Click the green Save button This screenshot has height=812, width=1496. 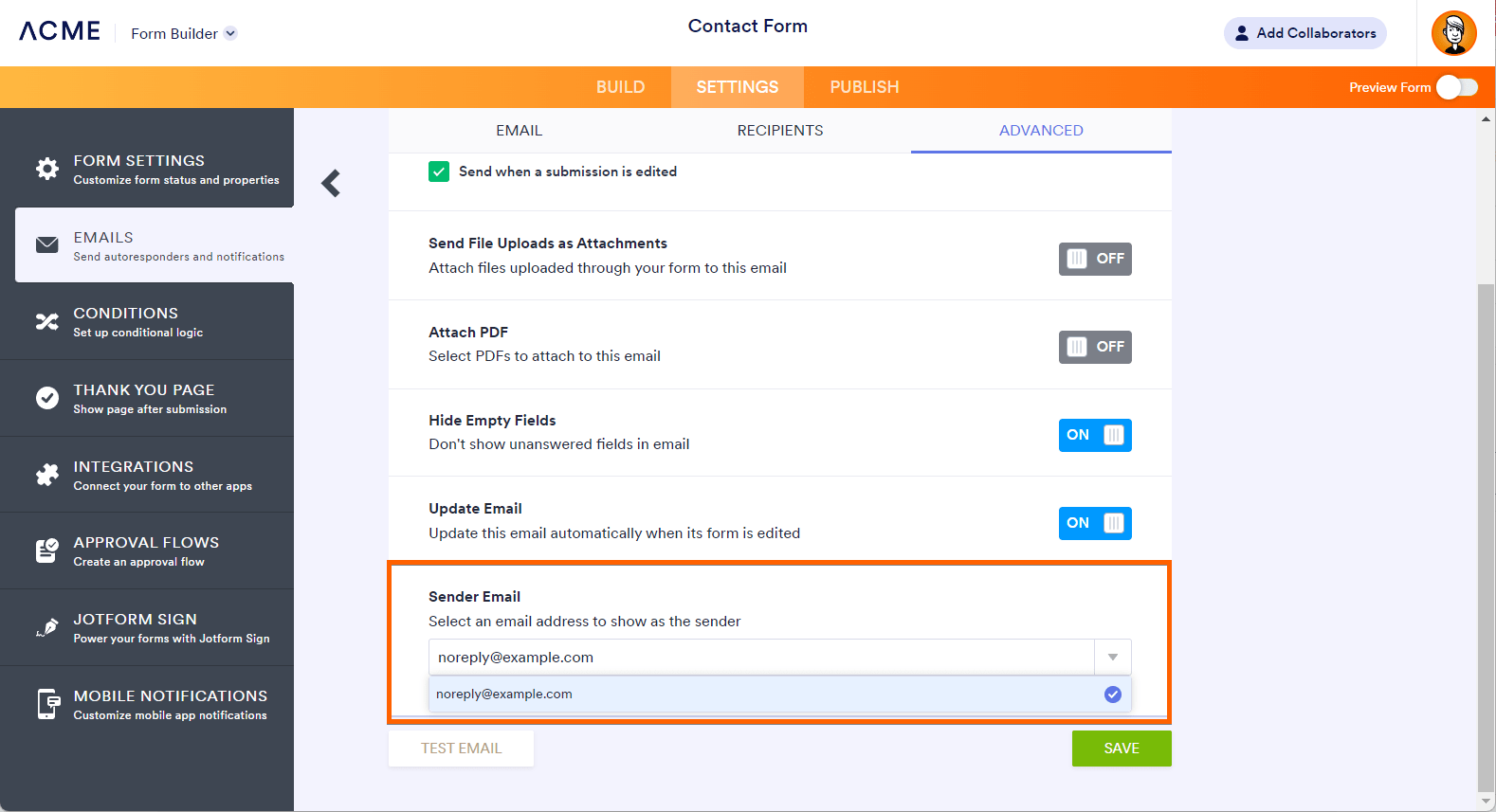(x=1122, y=749)
